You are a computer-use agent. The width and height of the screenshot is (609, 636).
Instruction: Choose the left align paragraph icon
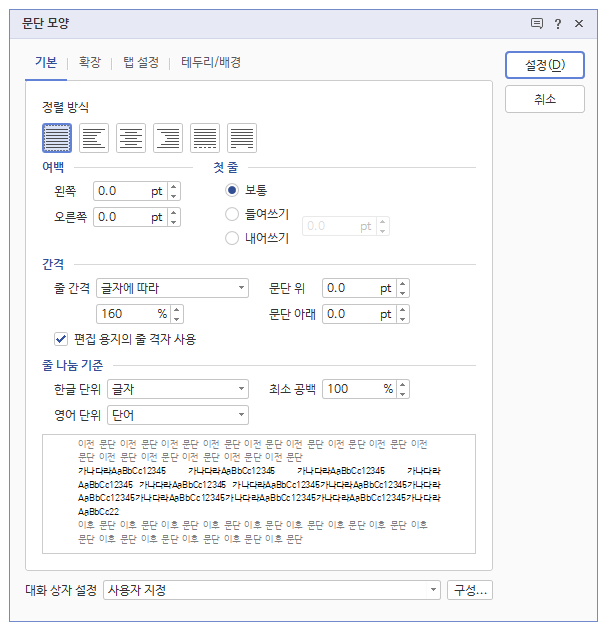tap(94, 137)
